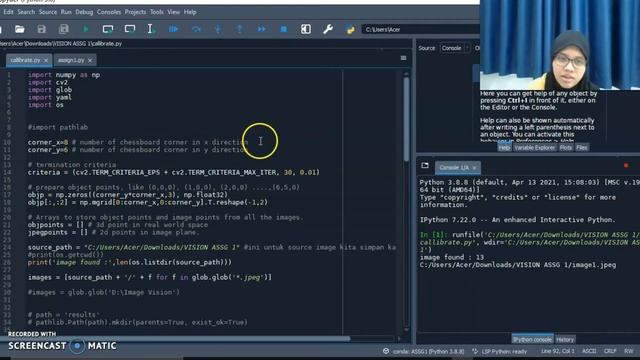Open the Source menu
Image resolution: width=640 pixels, height=360 pixels.
(48, 12)
